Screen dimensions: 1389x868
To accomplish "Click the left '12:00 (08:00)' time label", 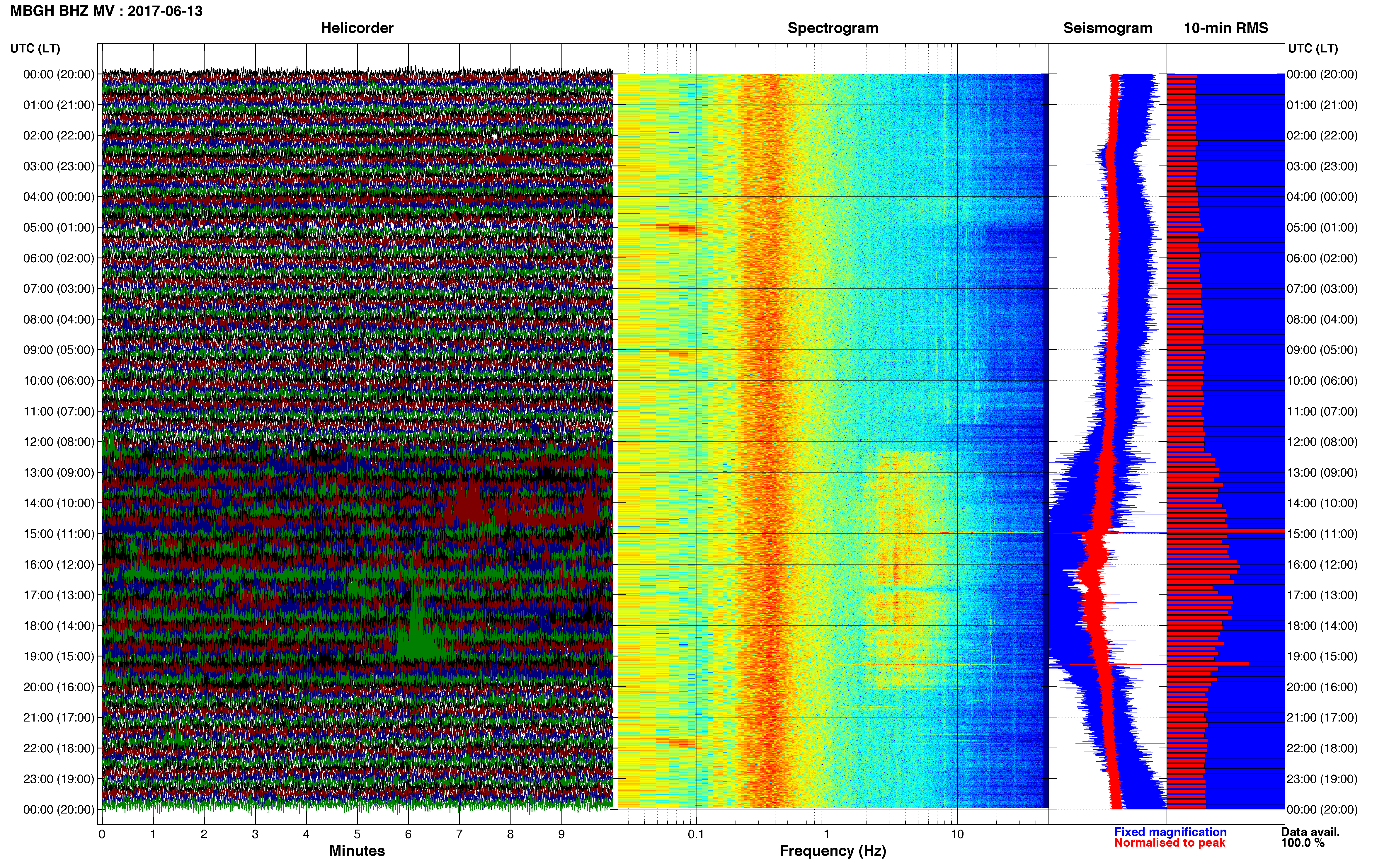I will pyautogui.click(x=59, y=442).
